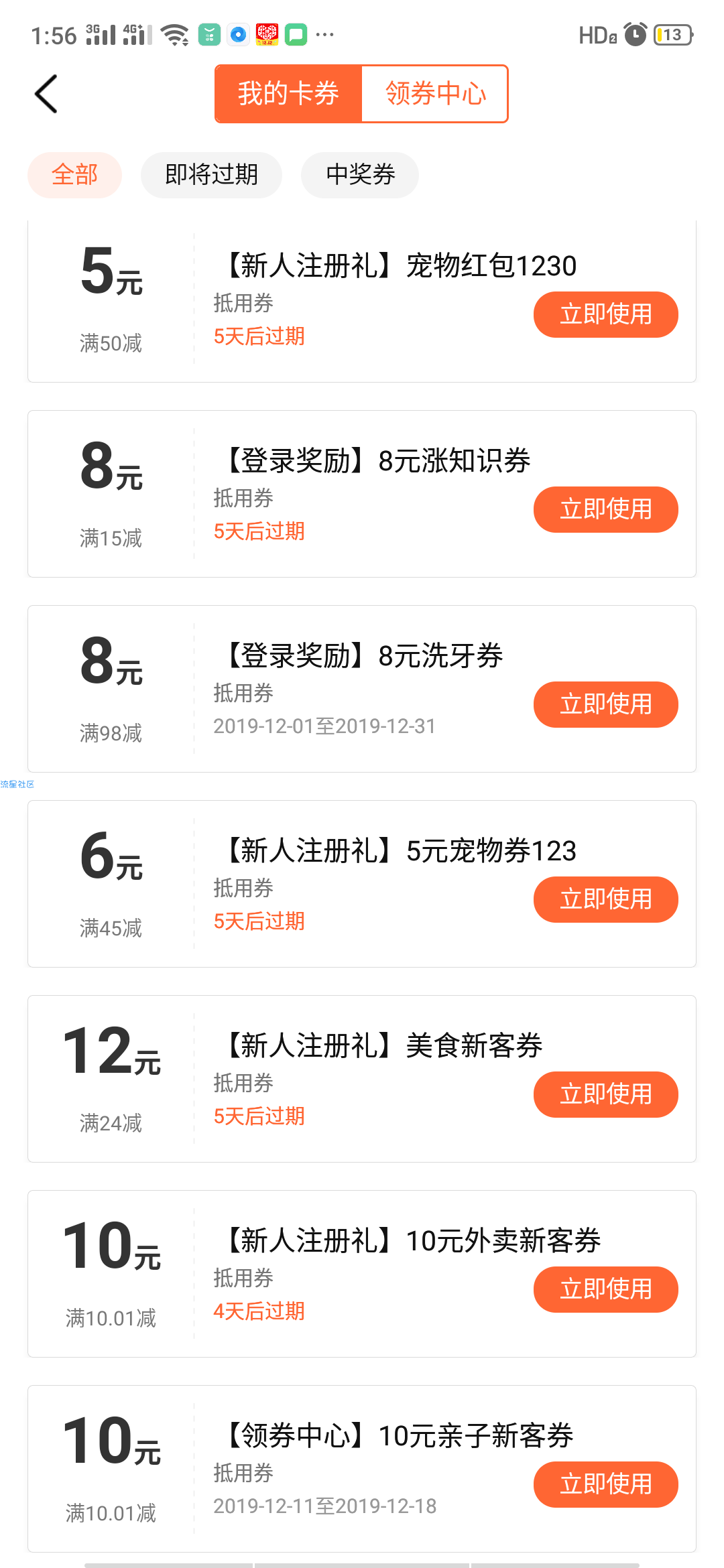Screen dimensions: 724x1568
Task: Use the 5元宠物券123 coupon now
Action: 606,899
